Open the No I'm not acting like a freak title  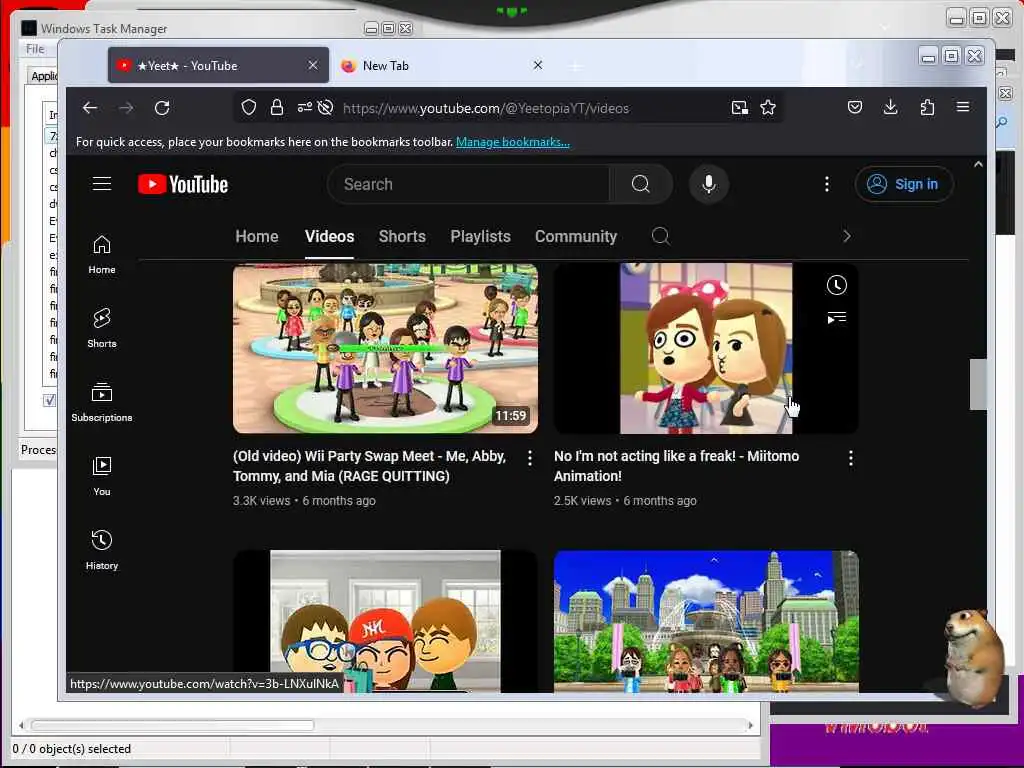coord(677,466)
